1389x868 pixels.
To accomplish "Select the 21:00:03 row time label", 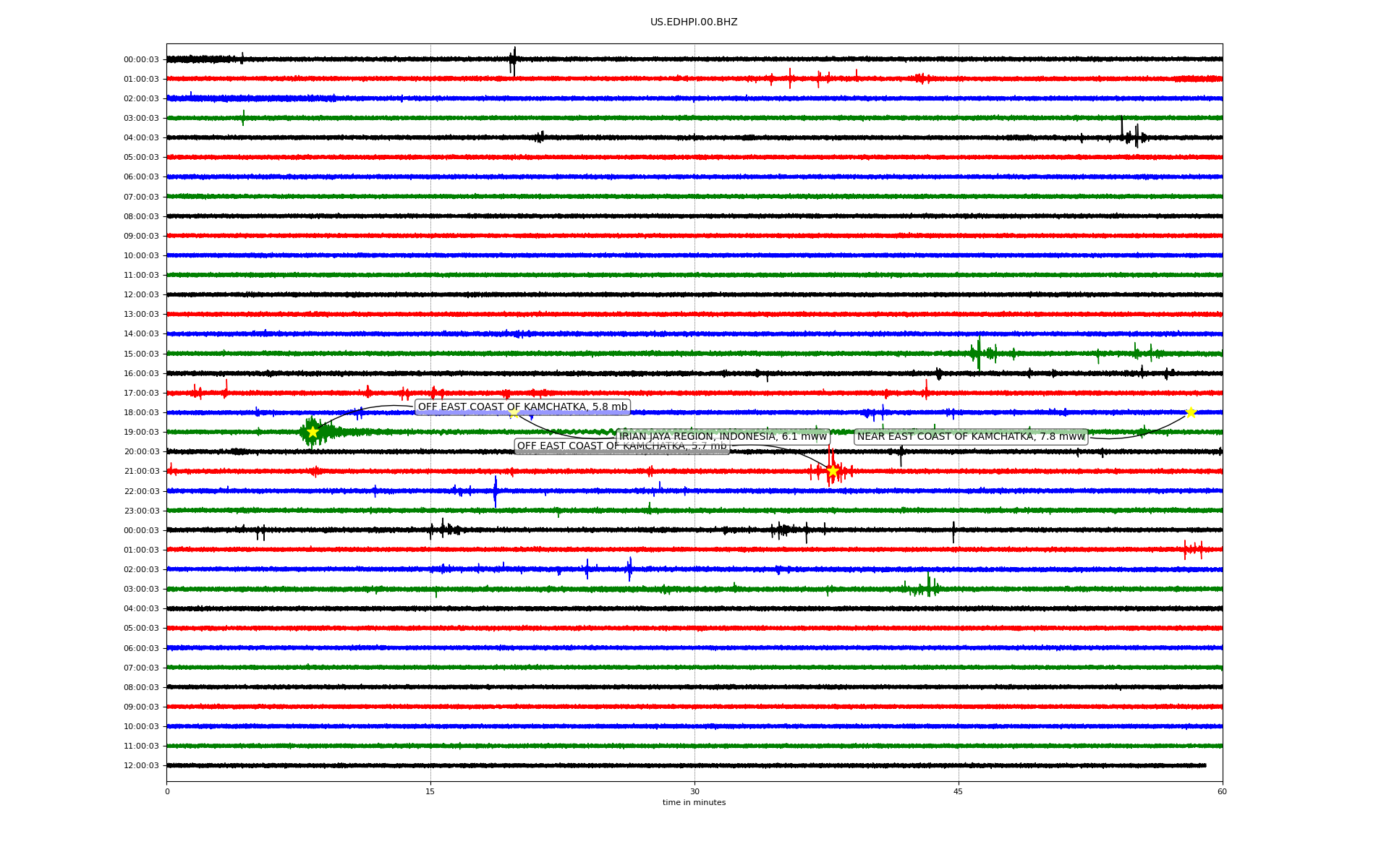I will (141, 472).
